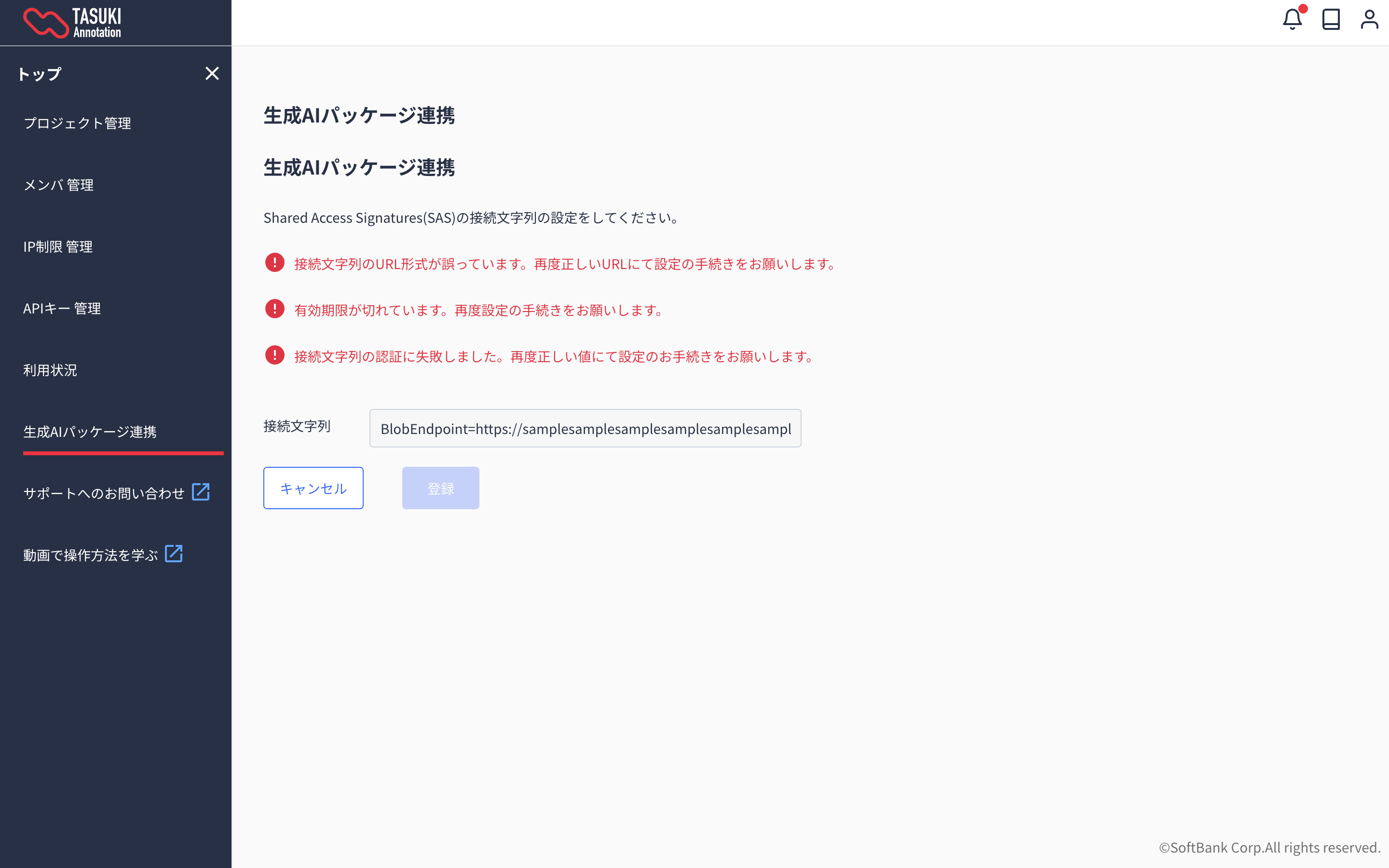The height and width of the screenshot is (868, 1389).
Task: Click the URL format error alert icon
Action: pyautogui.click(x=274, y=263)
